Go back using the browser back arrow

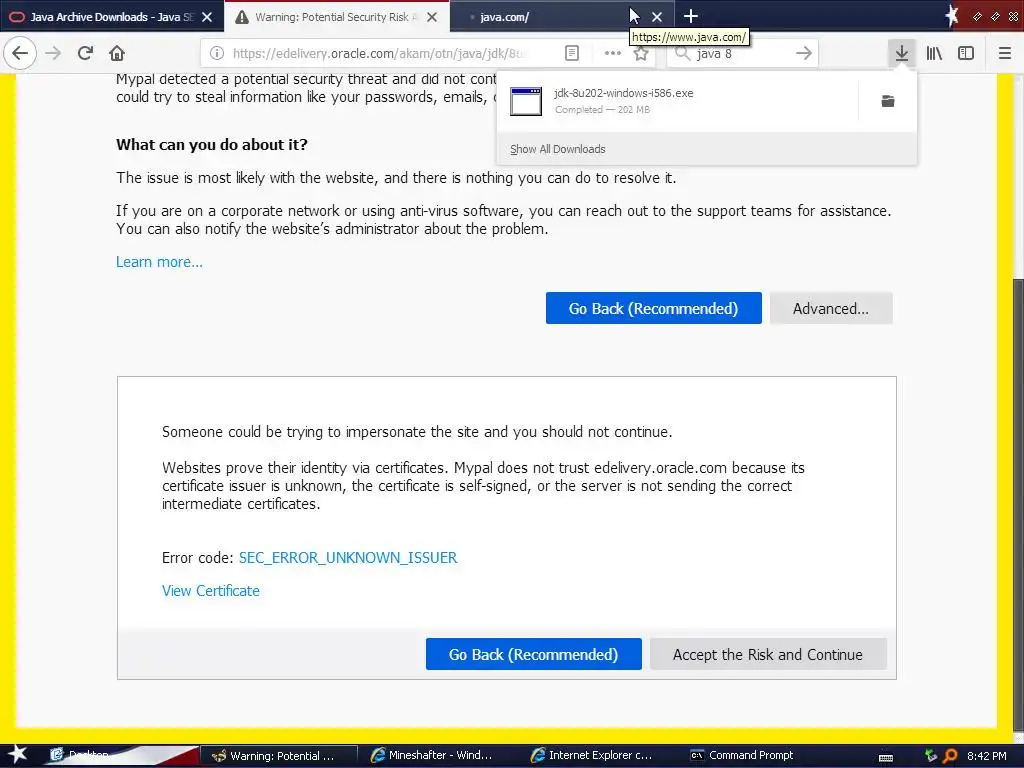point(20,53)
